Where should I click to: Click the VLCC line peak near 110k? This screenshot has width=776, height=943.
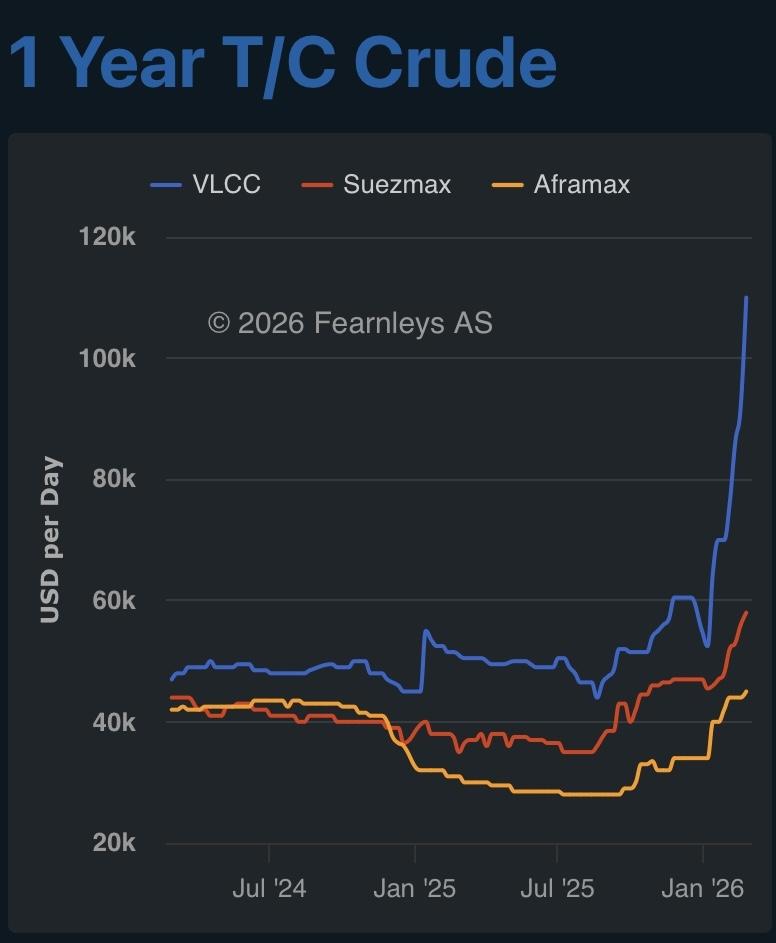coord(746,297)
